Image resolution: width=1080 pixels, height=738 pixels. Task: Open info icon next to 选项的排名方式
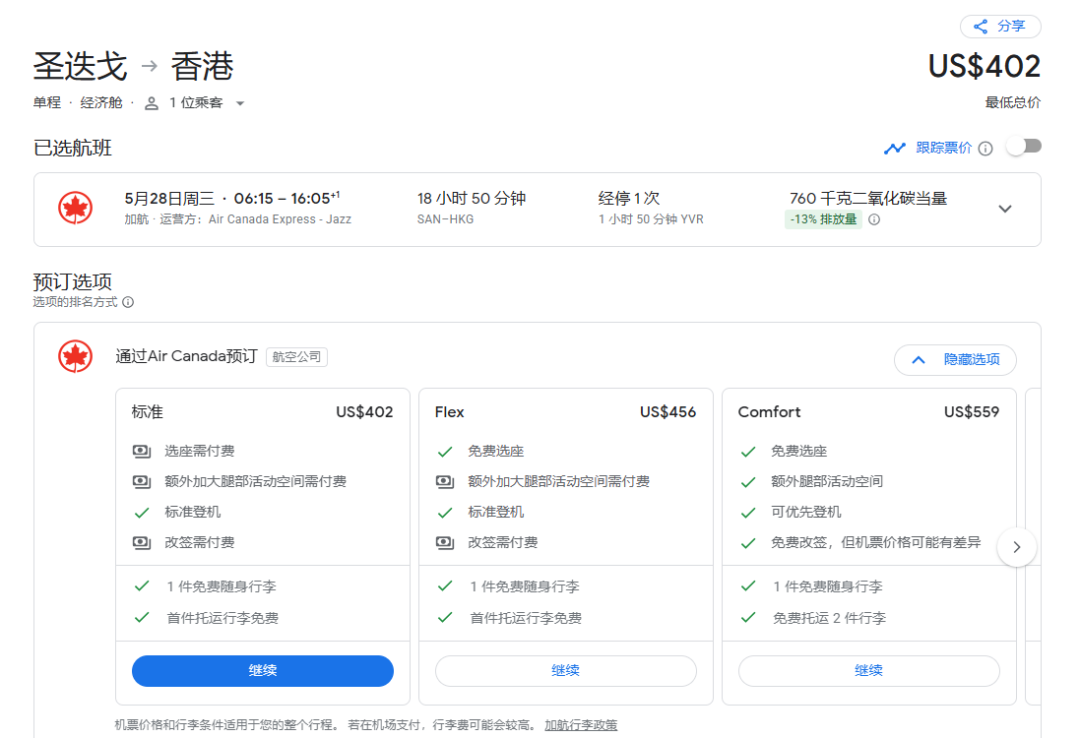pyautogui.click(x=128, y=302)
